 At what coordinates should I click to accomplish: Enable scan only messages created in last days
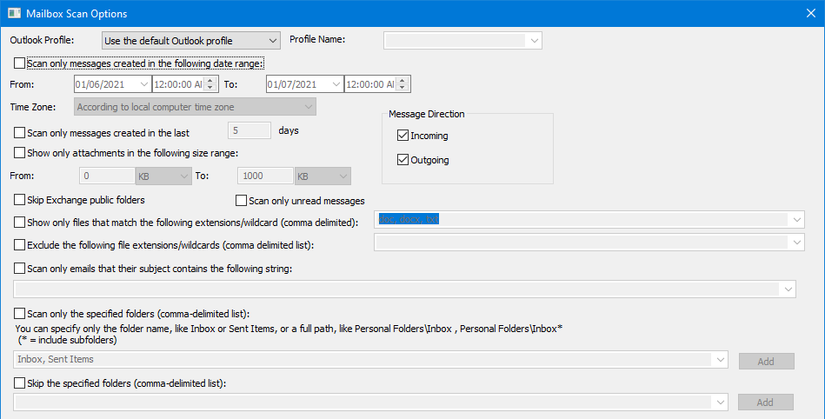coord(19,133)
